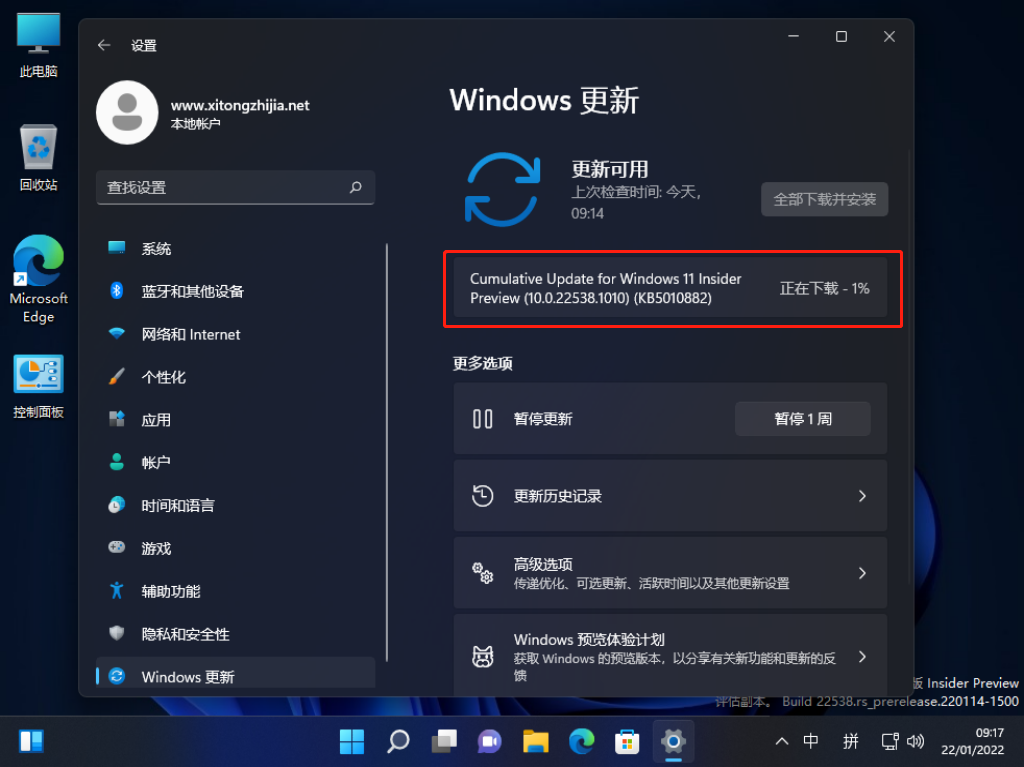Click the 全部下载并安装 button
Image resolution: width=1024 pixels, height=767 pixels.
pos(824,199)
